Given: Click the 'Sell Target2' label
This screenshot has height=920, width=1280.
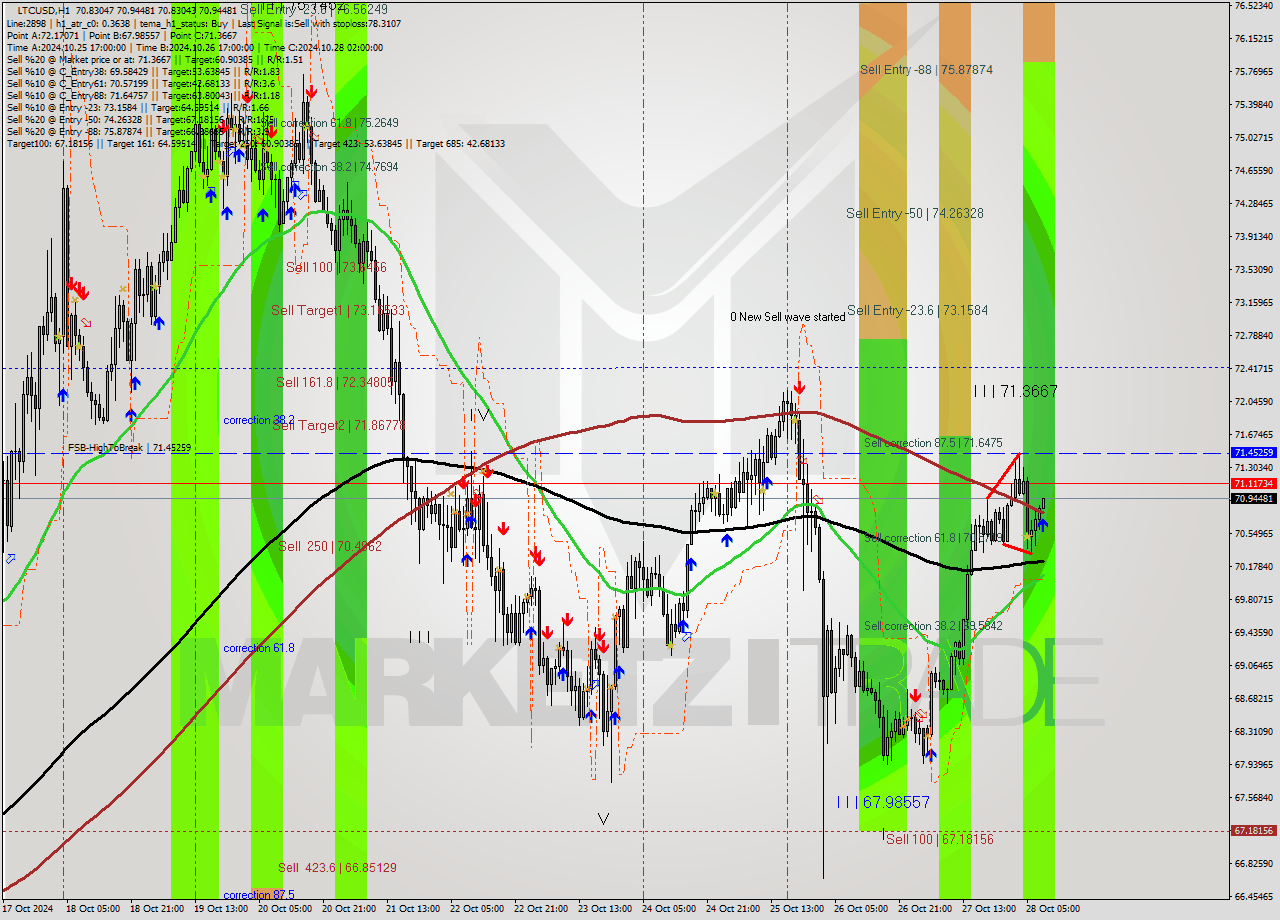Looking at the screenshot, I should click(338, 426).
